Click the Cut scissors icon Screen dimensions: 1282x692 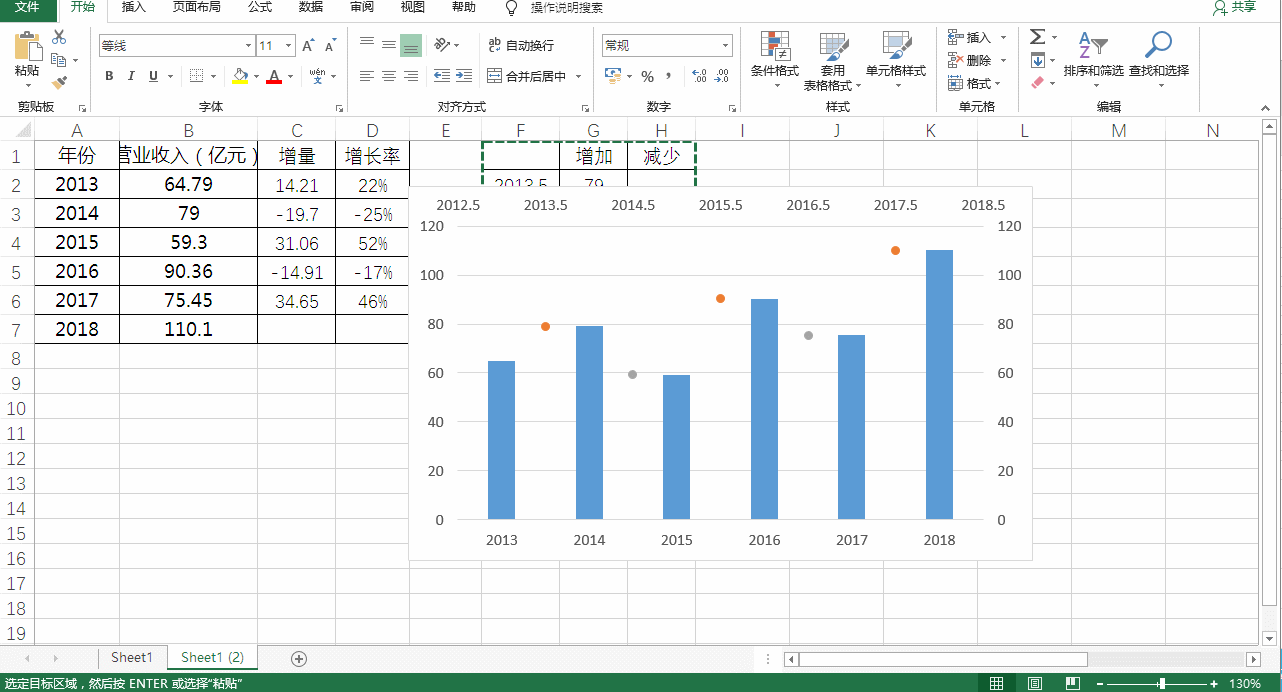[59, 37]
